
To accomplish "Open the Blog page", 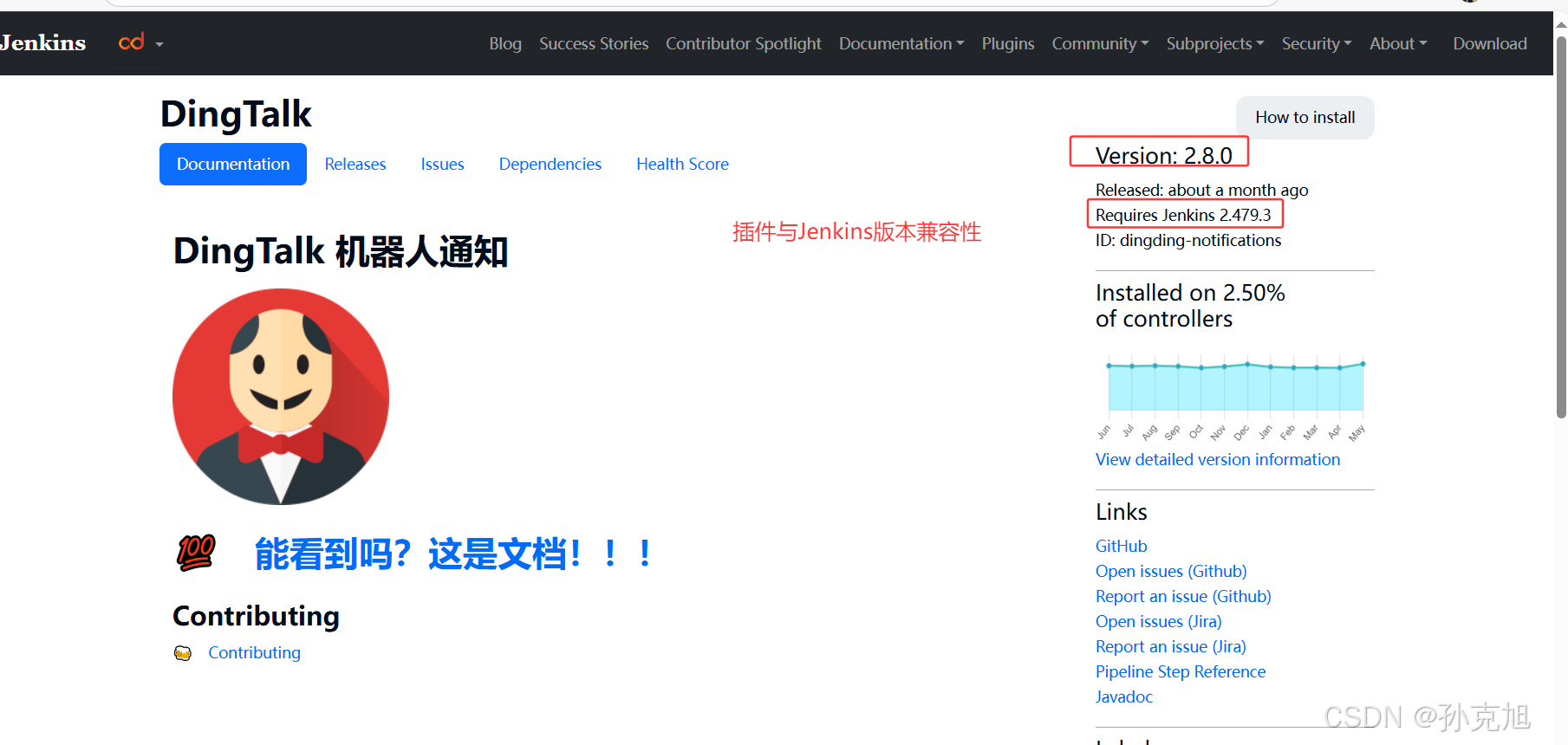I will [505, 43].
